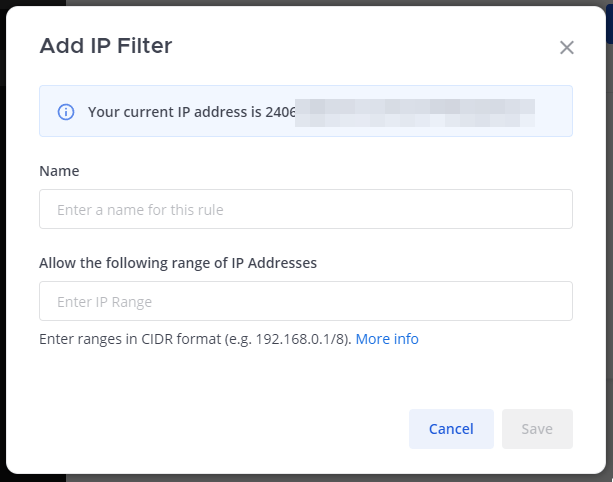Click the Allow the following range label
The width and height of the screenshot is (613, 482).
coord(177,263)
